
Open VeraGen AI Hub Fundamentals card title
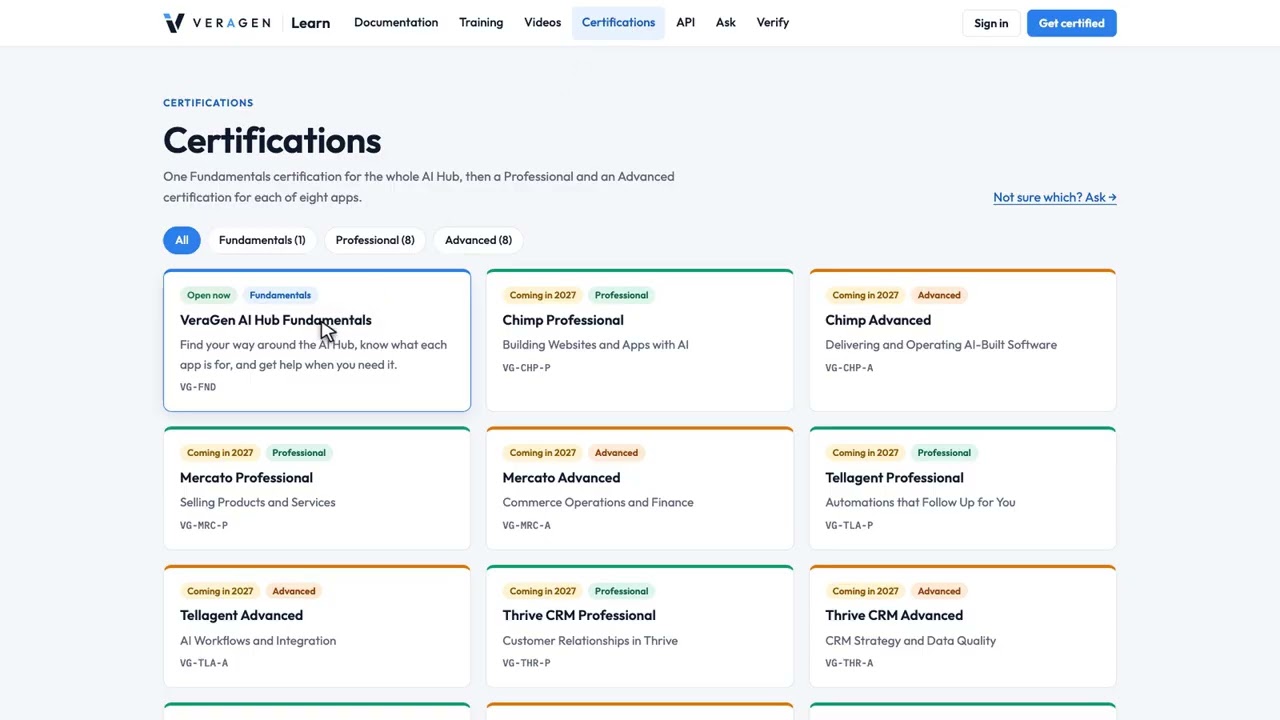[275, 320]
